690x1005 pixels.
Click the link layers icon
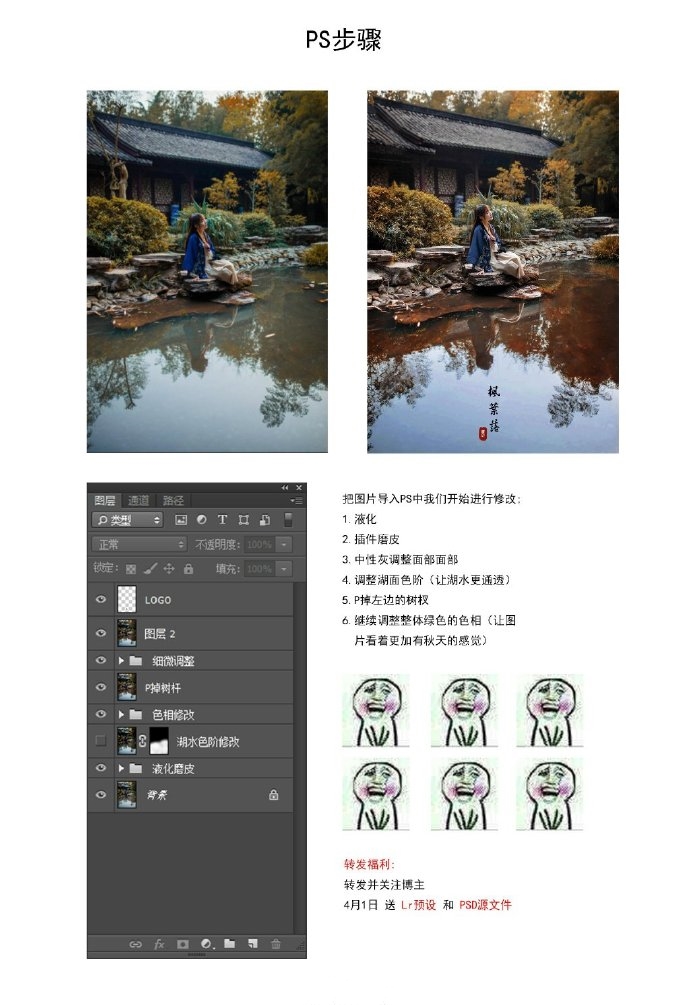(x=135, y=944)
